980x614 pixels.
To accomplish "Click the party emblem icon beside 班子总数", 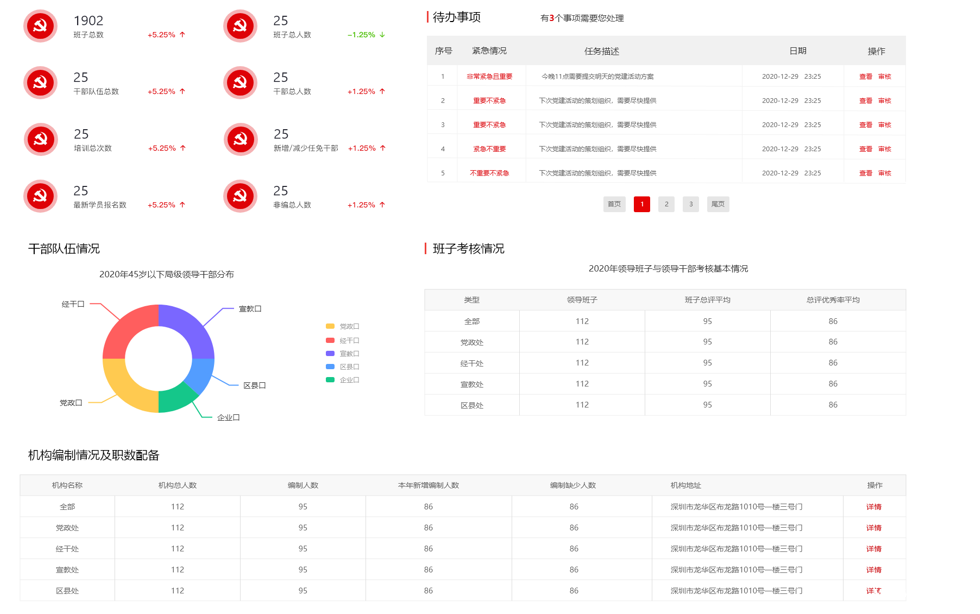I will (40, 26).
